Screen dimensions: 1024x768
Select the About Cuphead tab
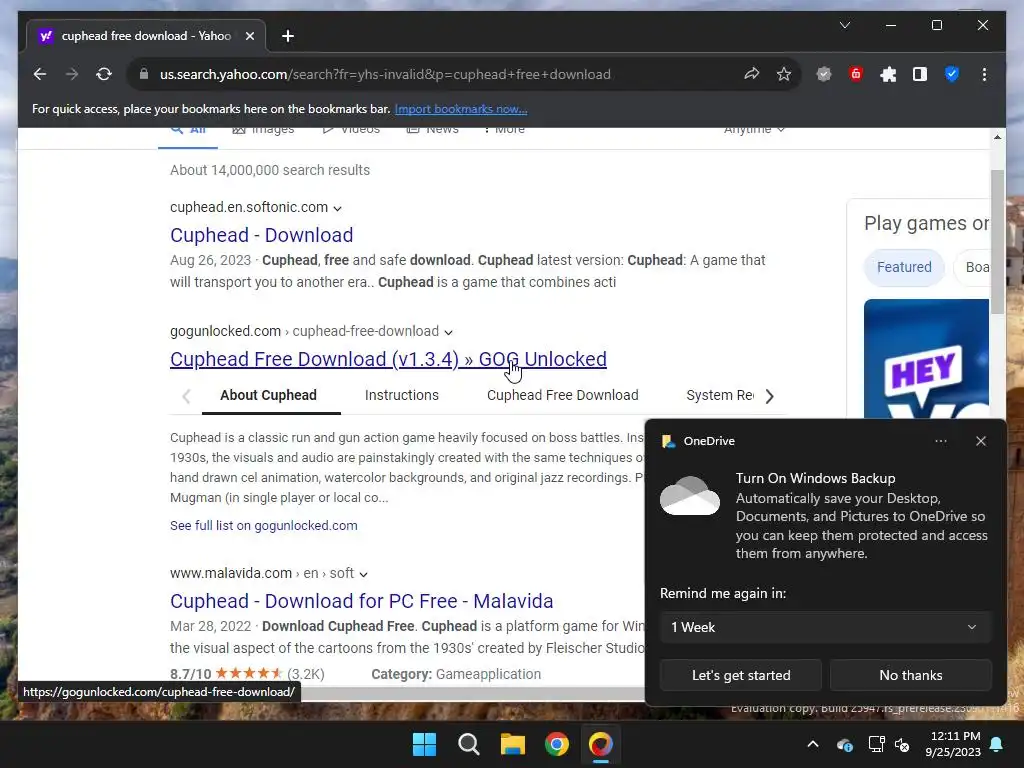[268, 395]
